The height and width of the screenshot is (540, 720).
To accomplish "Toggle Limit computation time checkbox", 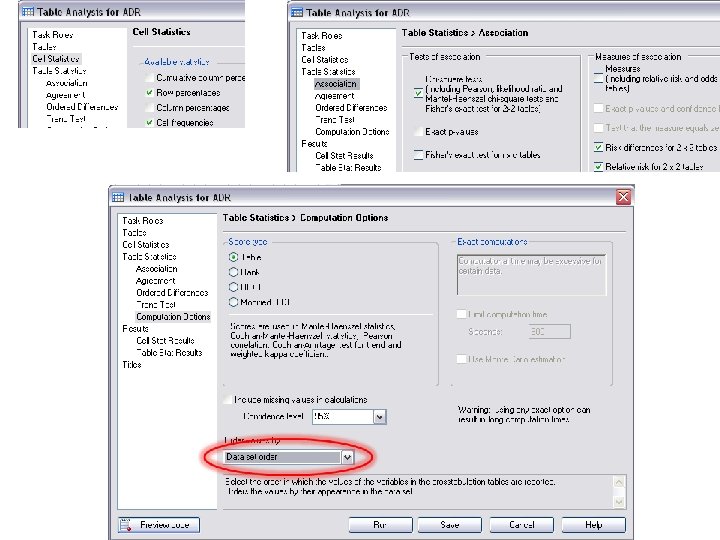I will (461, 314).
